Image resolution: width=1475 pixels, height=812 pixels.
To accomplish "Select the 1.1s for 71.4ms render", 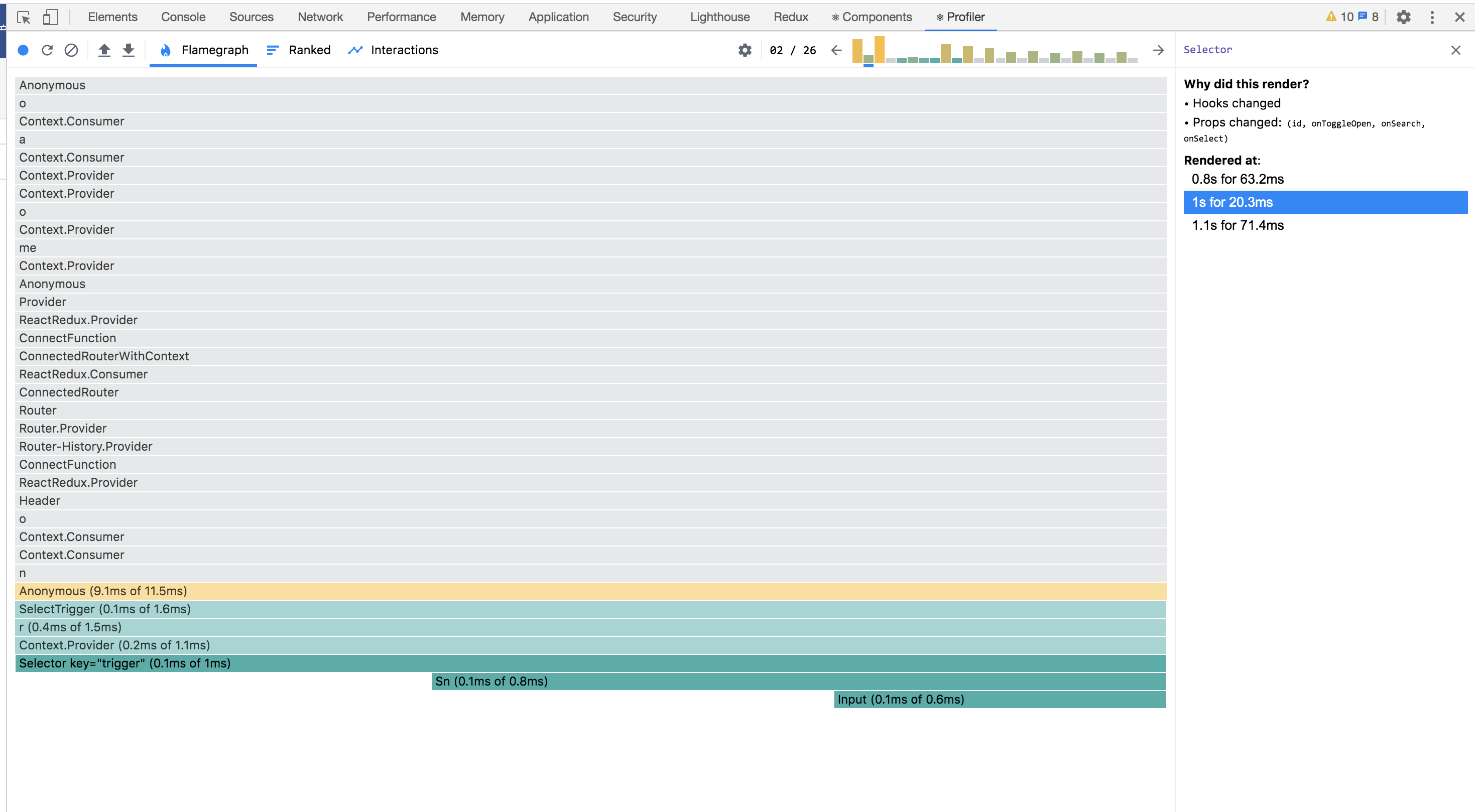I will tap(1325, 225).
